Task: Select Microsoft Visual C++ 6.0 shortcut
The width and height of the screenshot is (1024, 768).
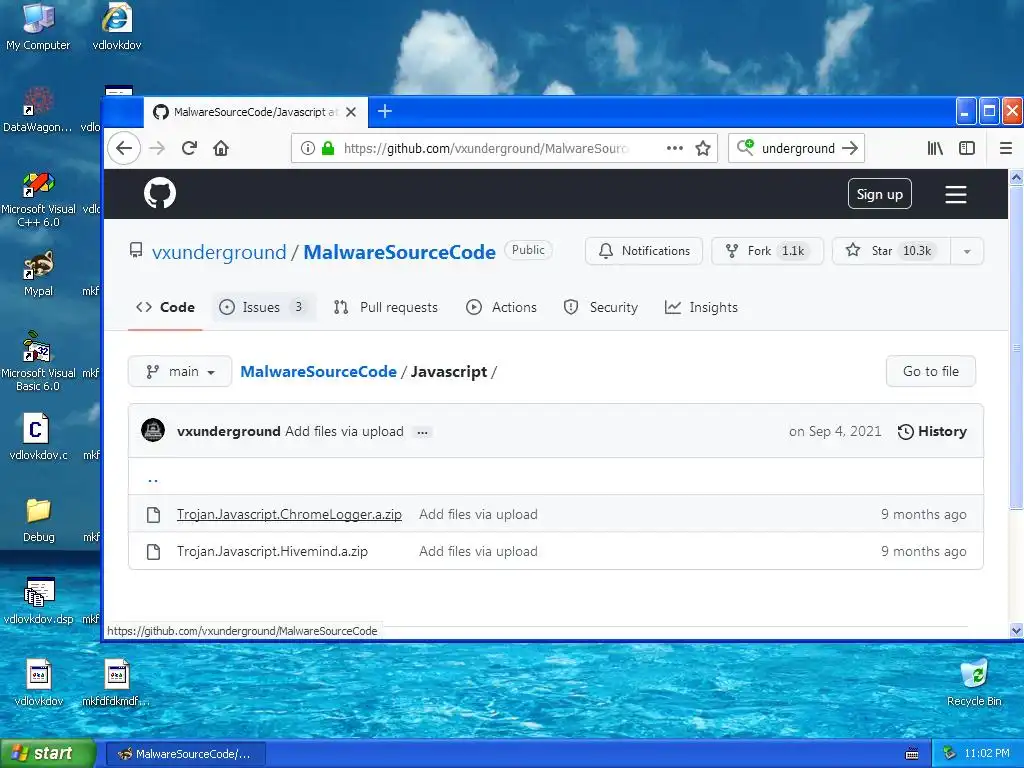Action: (38, 199)
